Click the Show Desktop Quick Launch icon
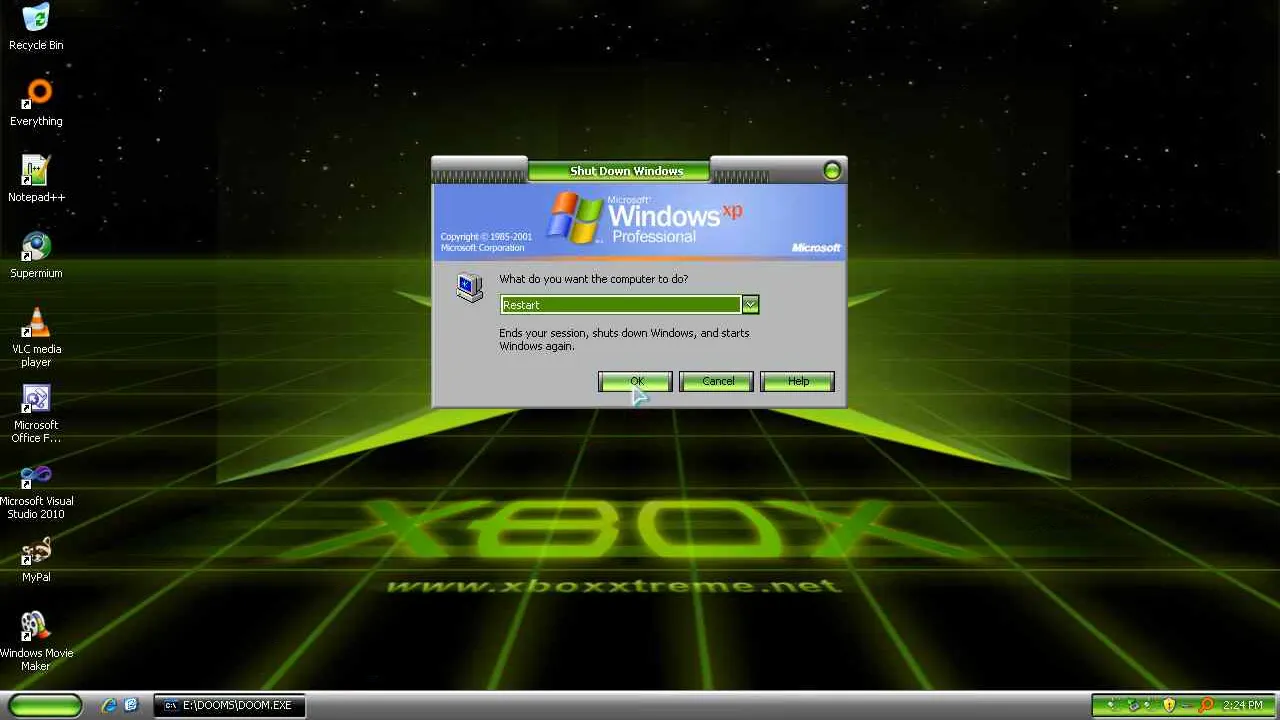This screenshot has height=720, width=1280. [131, 705]
